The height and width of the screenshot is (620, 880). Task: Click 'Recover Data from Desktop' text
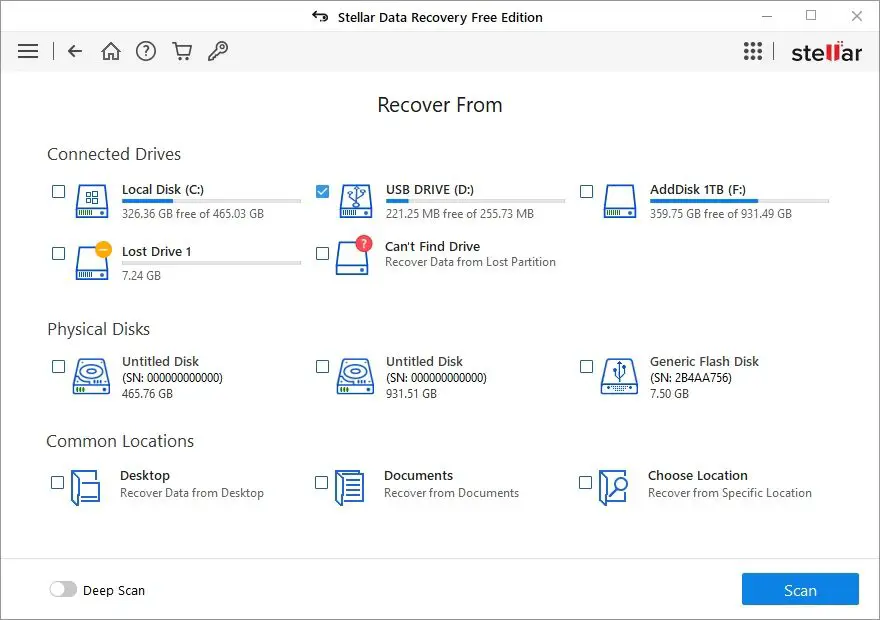[x=192, y=493]
